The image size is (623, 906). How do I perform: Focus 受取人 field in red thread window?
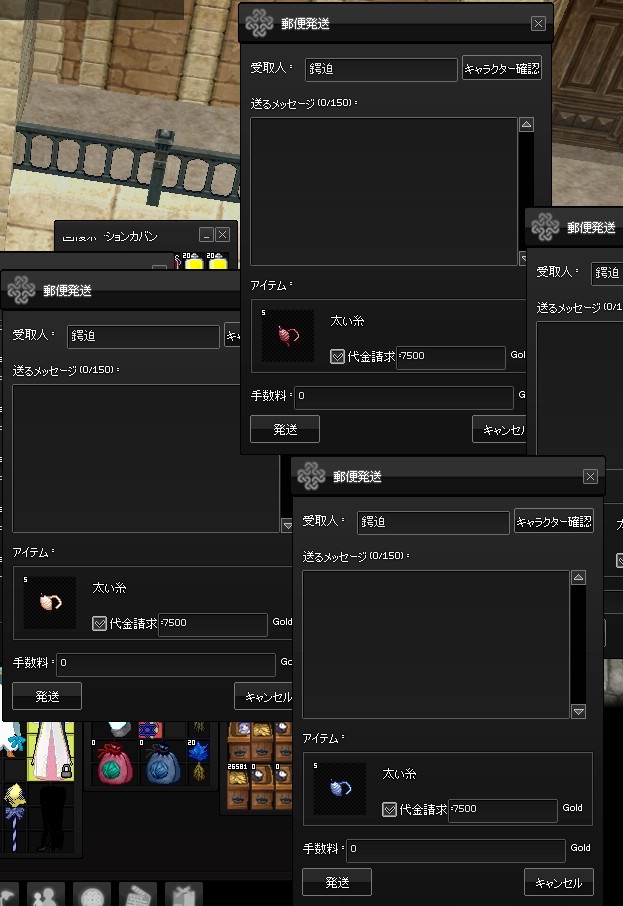click(x=381, y=69)
